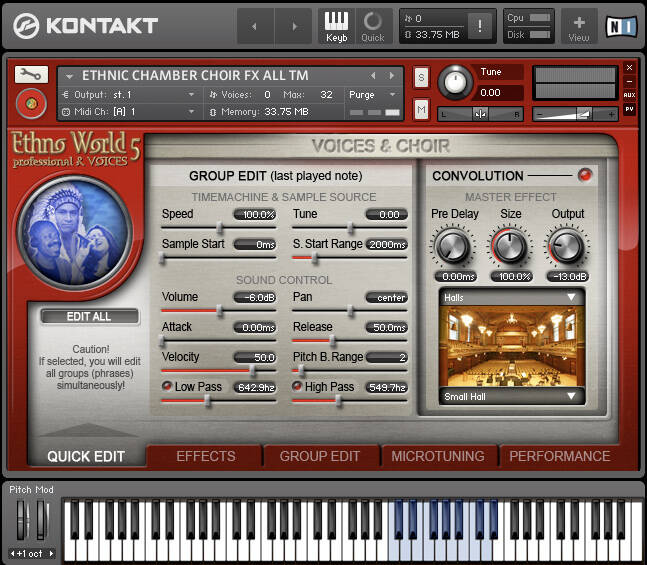The height and width of the screenshot is (565, 647).
Task: Click the stereo pan L-R slider
Action: pos(480,114)
